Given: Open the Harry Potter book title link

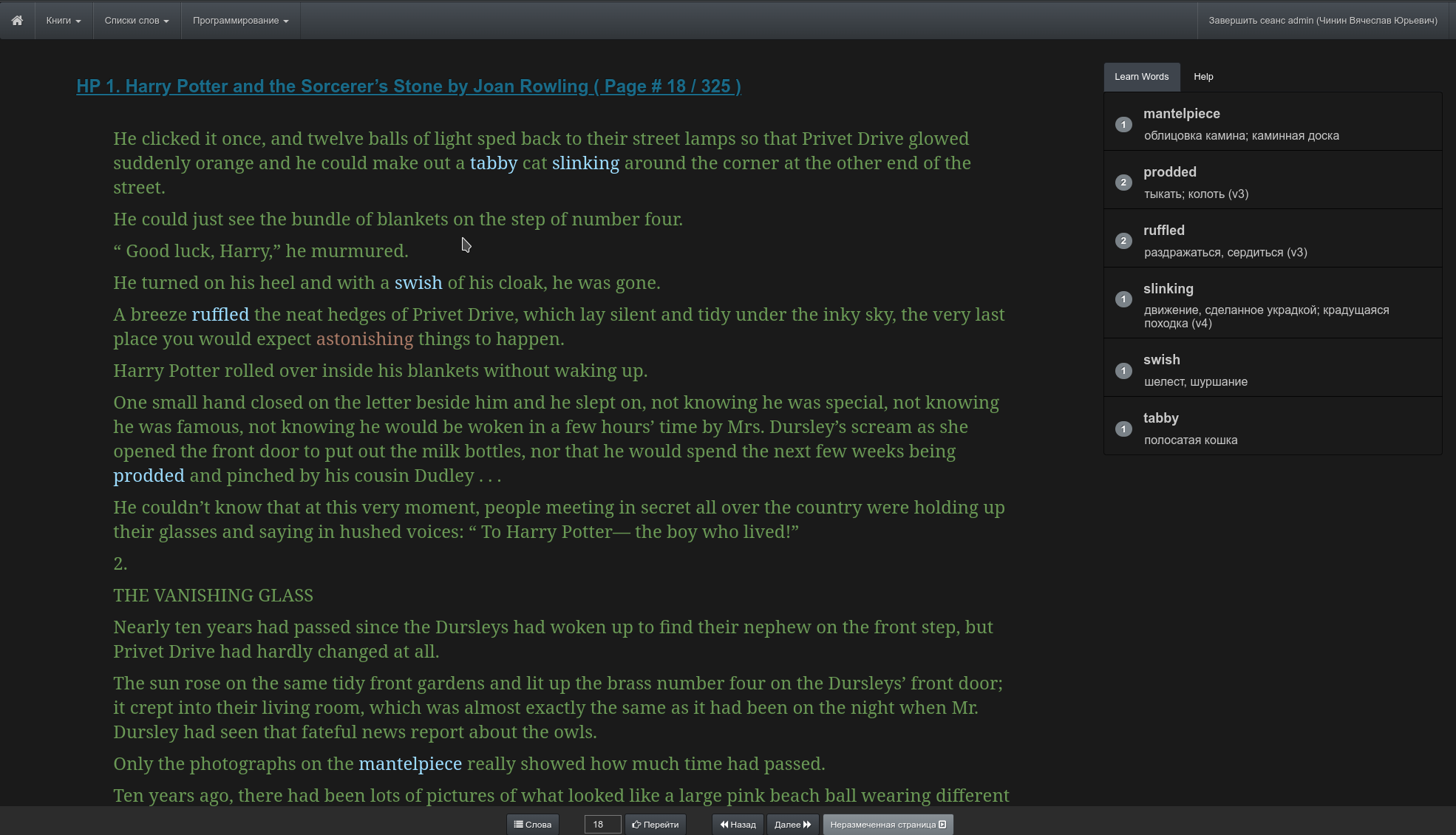Looking at the screenshot, I should tap(408, 86).
